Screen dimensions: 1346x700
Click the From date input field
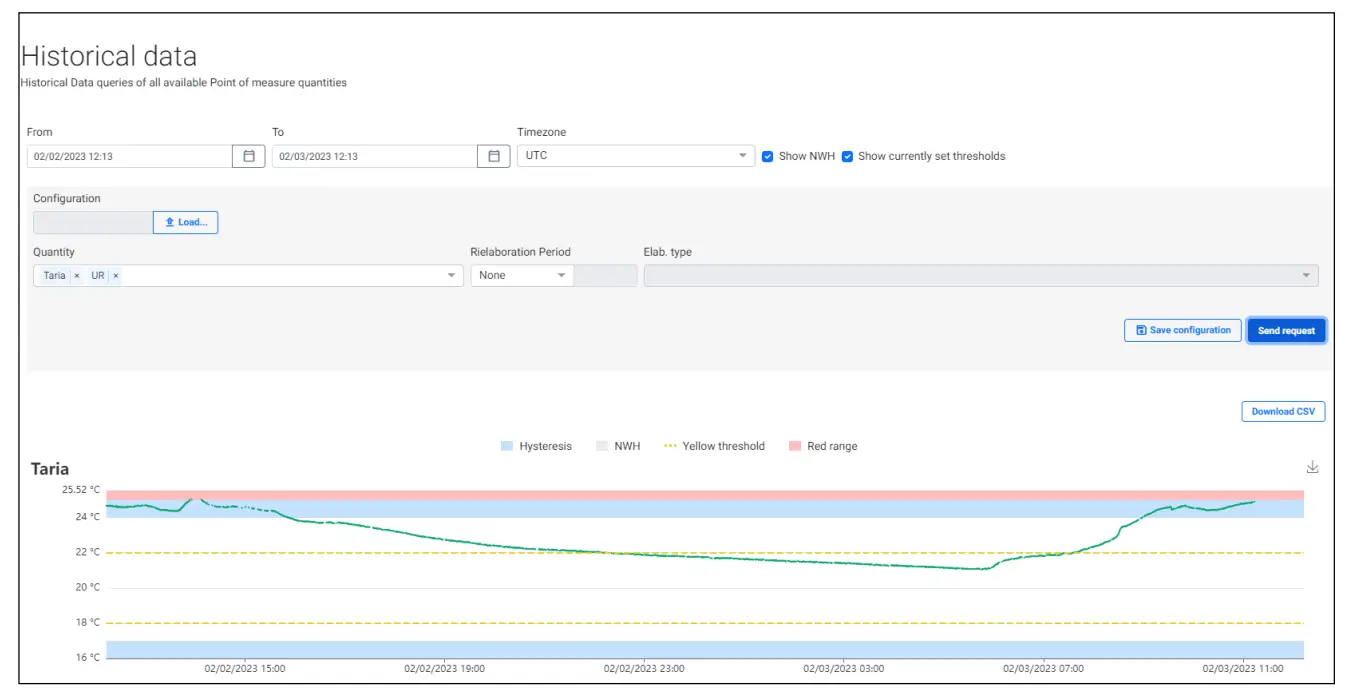click(x=129, y=156)
